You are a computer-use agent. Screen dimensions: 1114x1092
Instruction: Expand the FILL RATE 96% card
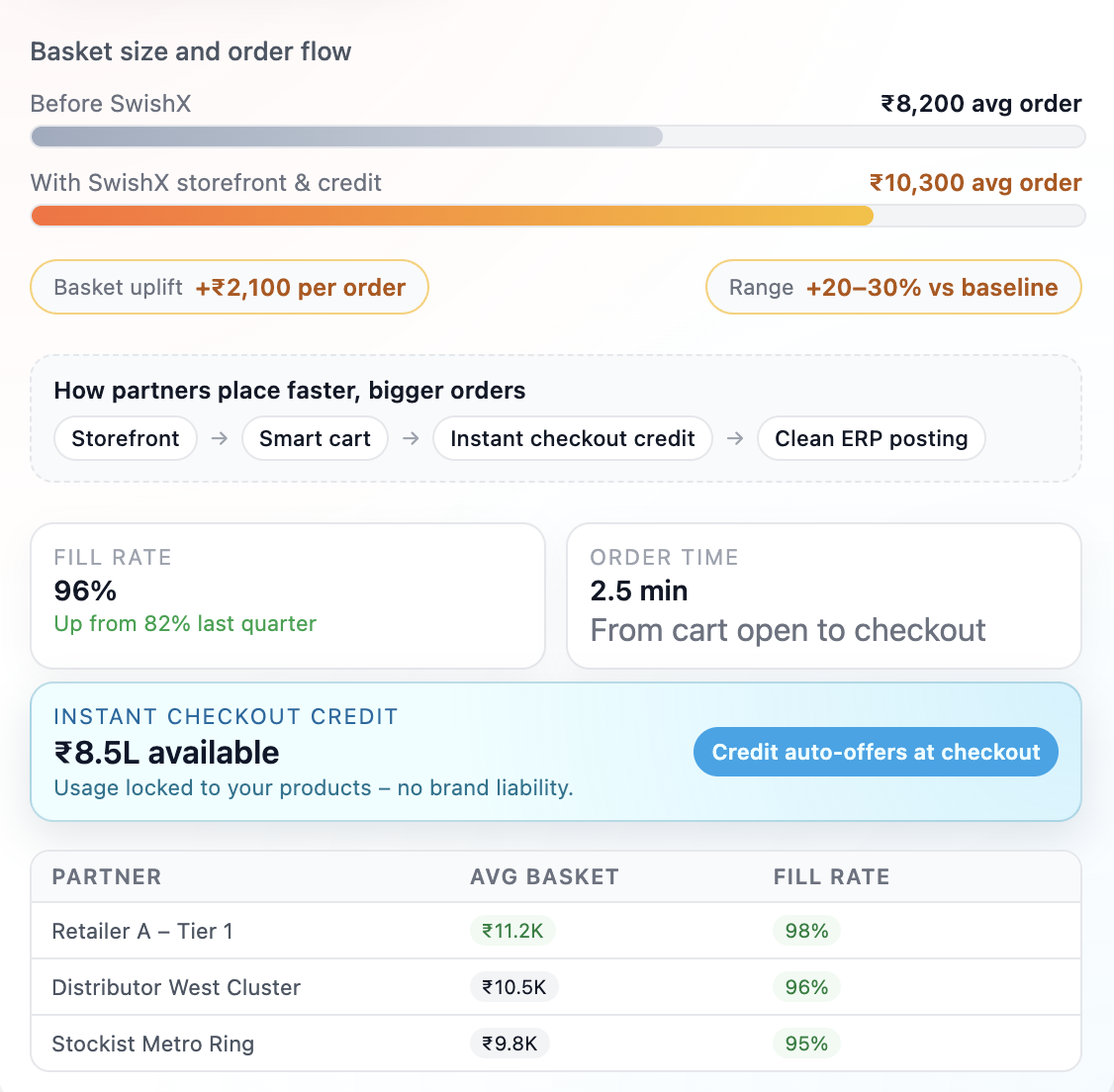pyautogui.click(x=288, y=595)
